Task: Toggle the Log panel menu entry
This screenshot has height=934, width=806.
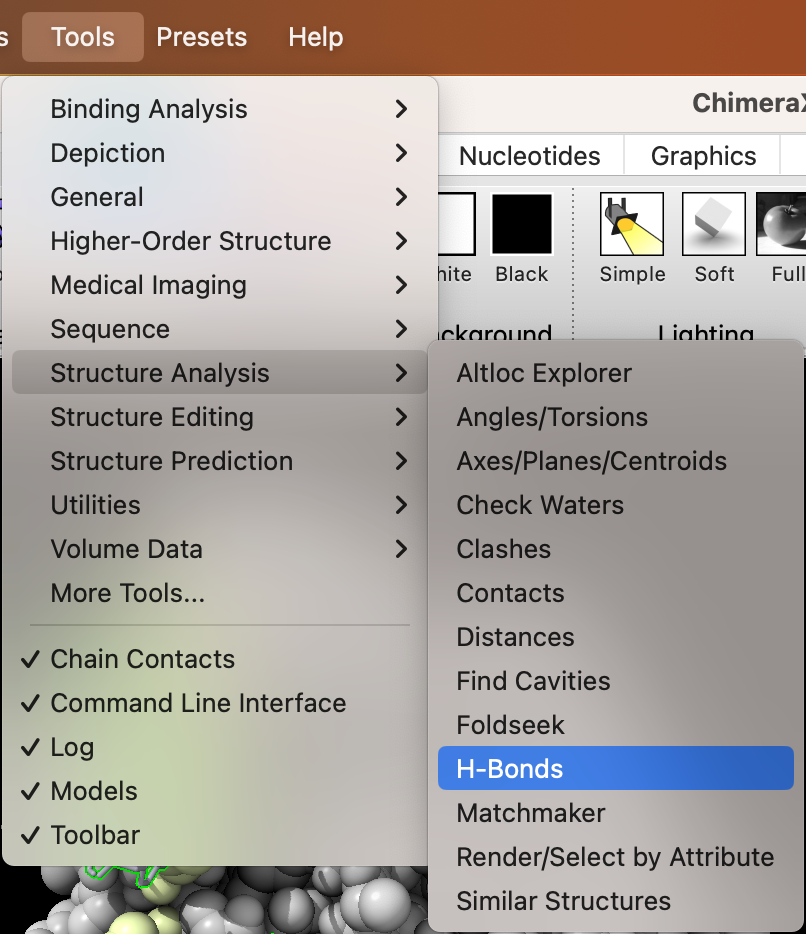Action: coord(72,747)
